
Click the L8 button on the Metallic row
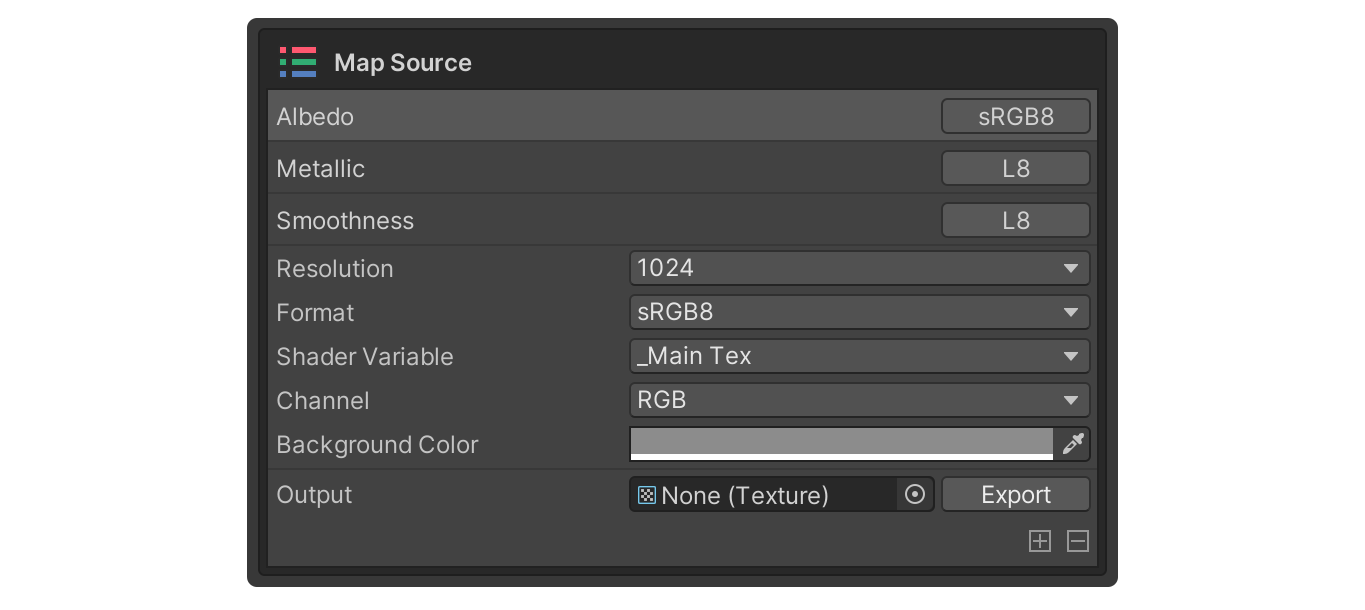(1015, 168)
